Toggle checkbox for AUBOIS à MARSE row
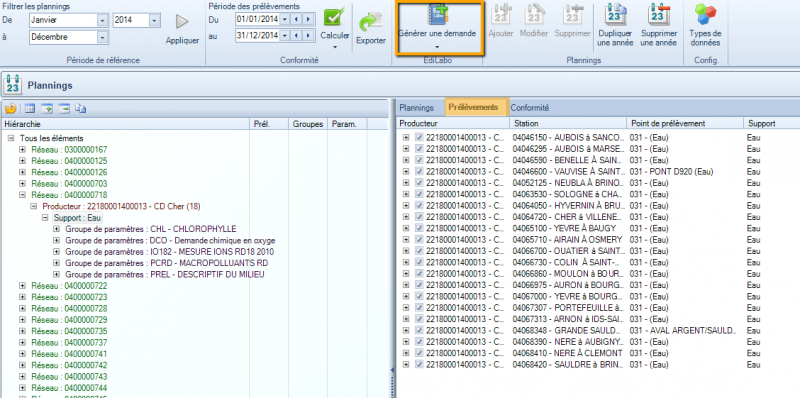This screenshot has width=800, height=398. (419, 148)
